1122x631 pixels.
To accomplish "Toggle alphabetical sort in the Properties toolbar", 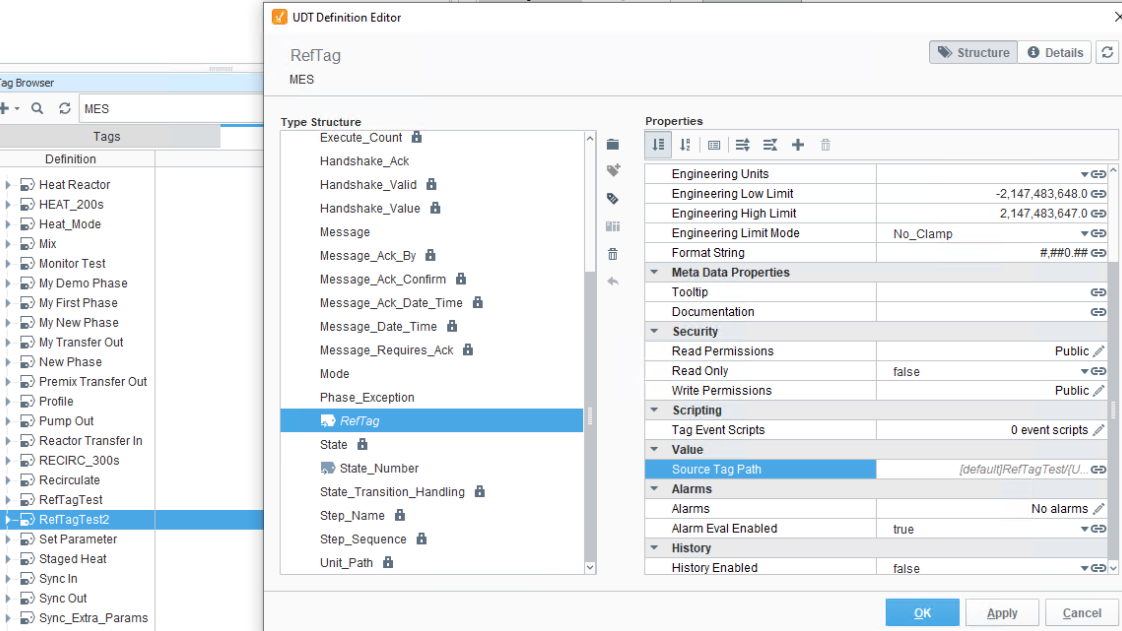I will (685, 145).
